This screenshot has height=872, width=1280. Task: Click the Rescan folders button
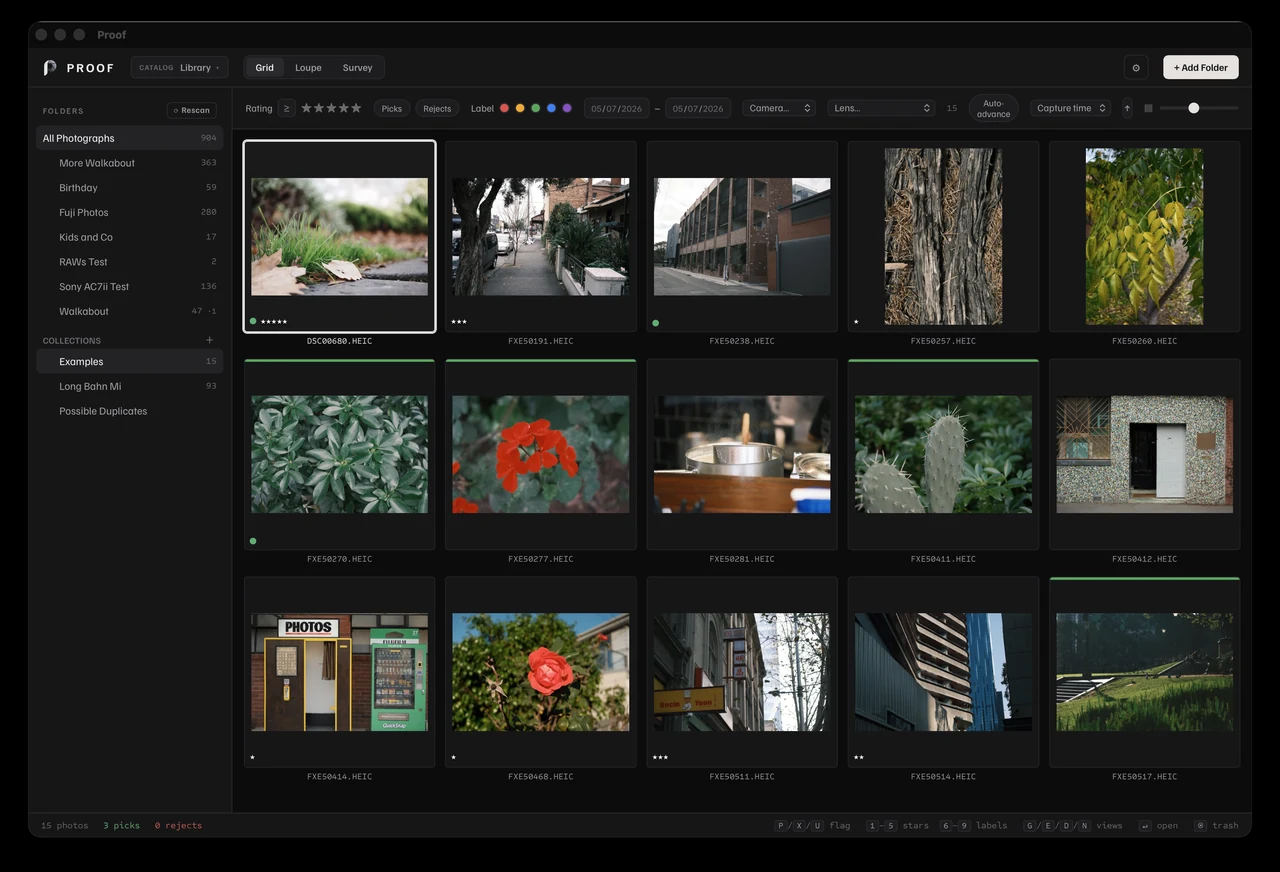pyautogui.click(x=192, y=111)
